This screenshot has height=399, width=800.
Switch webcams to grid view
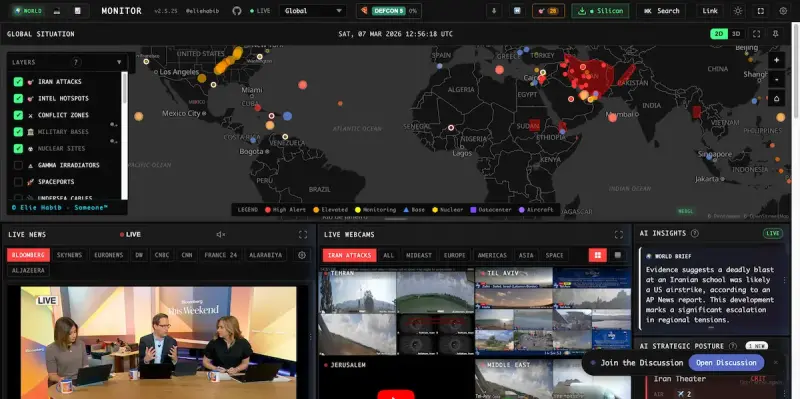tap(597, 255)
